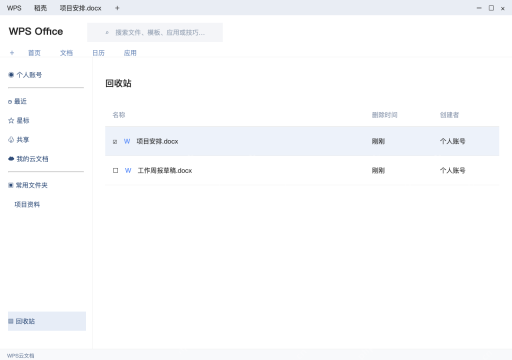Sort by the 删除时间 column header
Viewport: 512px width, 360px height.
[384, 115]
